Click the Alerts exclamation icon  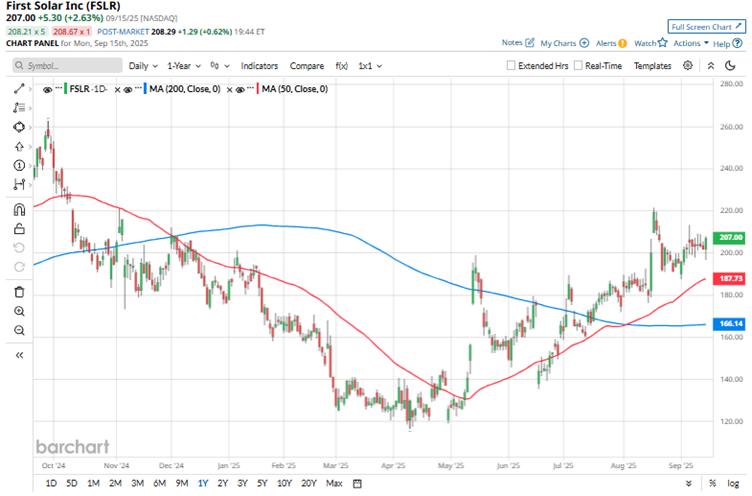point(623,43)
